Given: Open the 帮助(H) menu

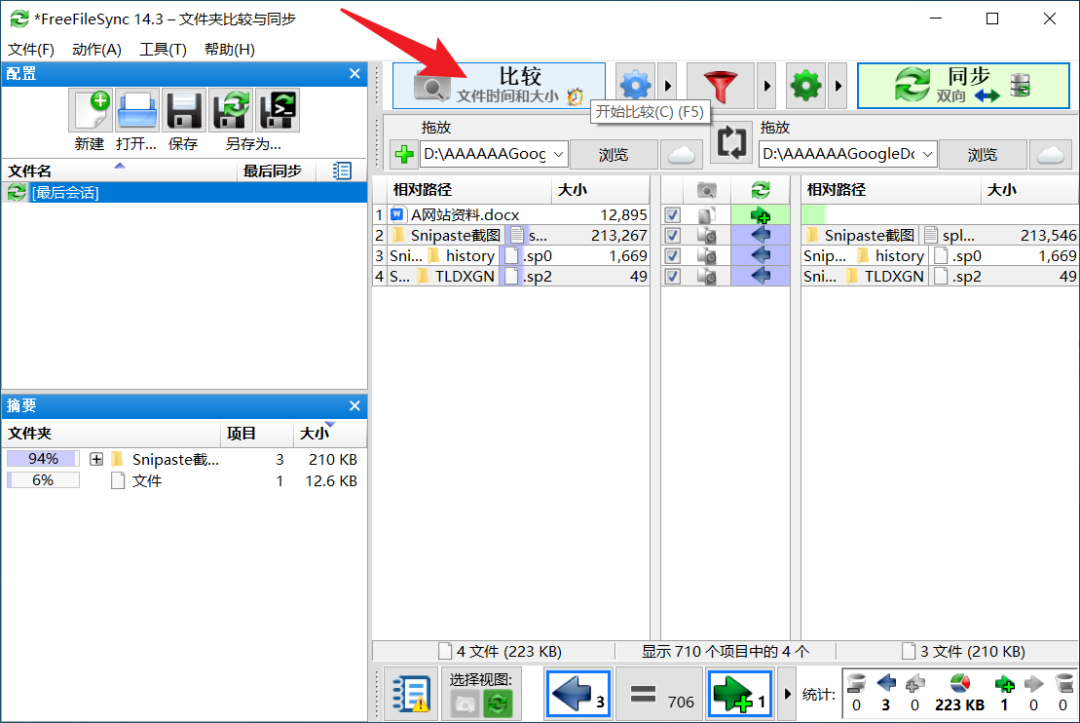Looking at the screenshot, I should click(229, 50).
